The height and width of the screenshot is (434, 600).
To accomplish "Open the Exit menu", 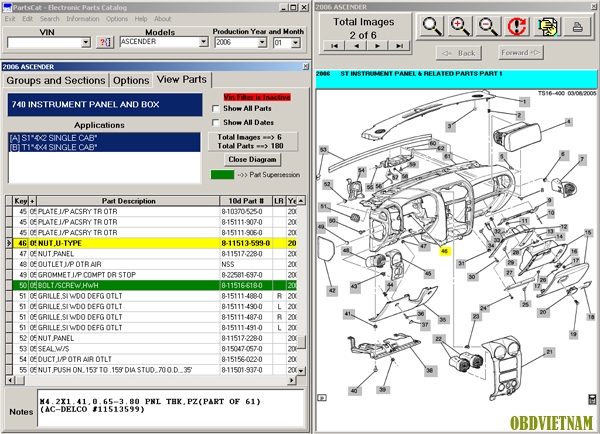I will click(10, 19).
